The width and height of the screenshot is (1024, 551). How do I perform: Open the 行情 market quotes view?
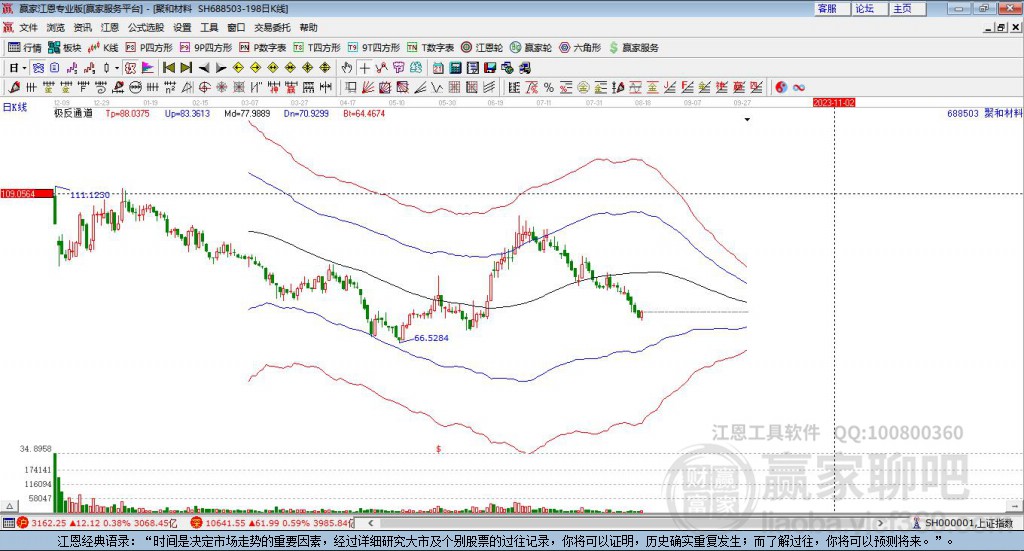(x=25, y=48)
